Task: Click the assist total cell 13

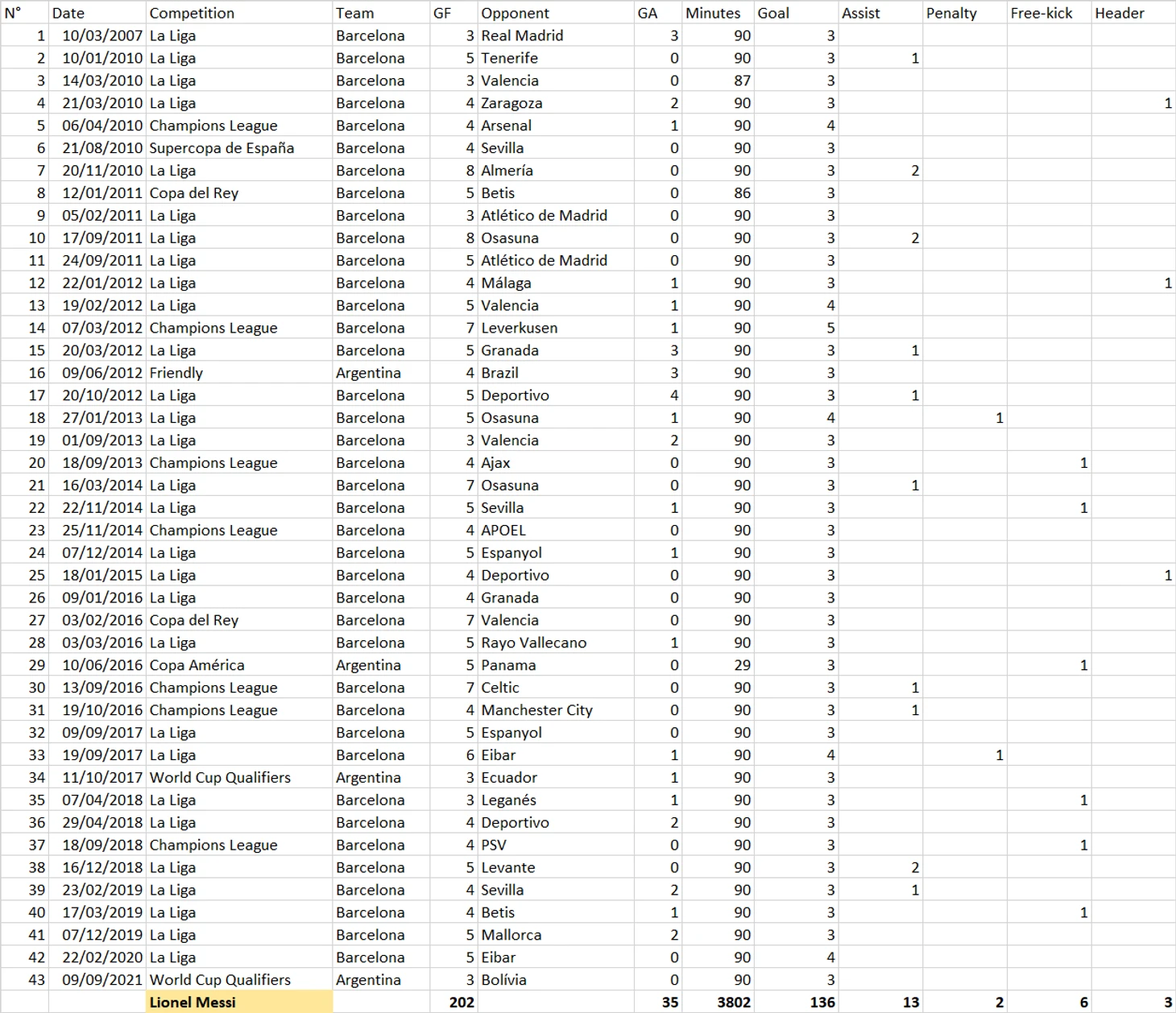Action: point(880,1003)
